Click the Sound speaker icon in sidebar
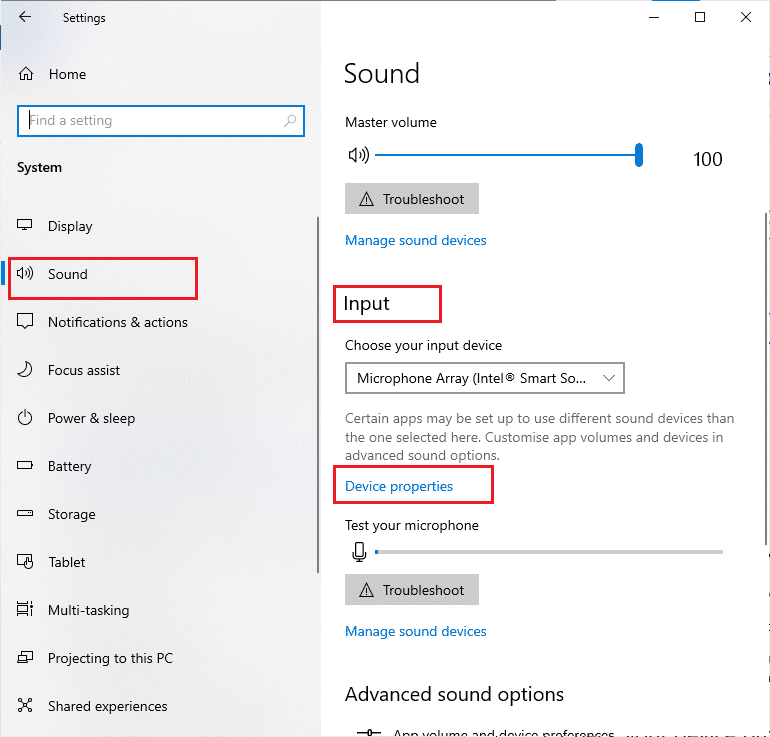The image size is (770, 737). 25,273
